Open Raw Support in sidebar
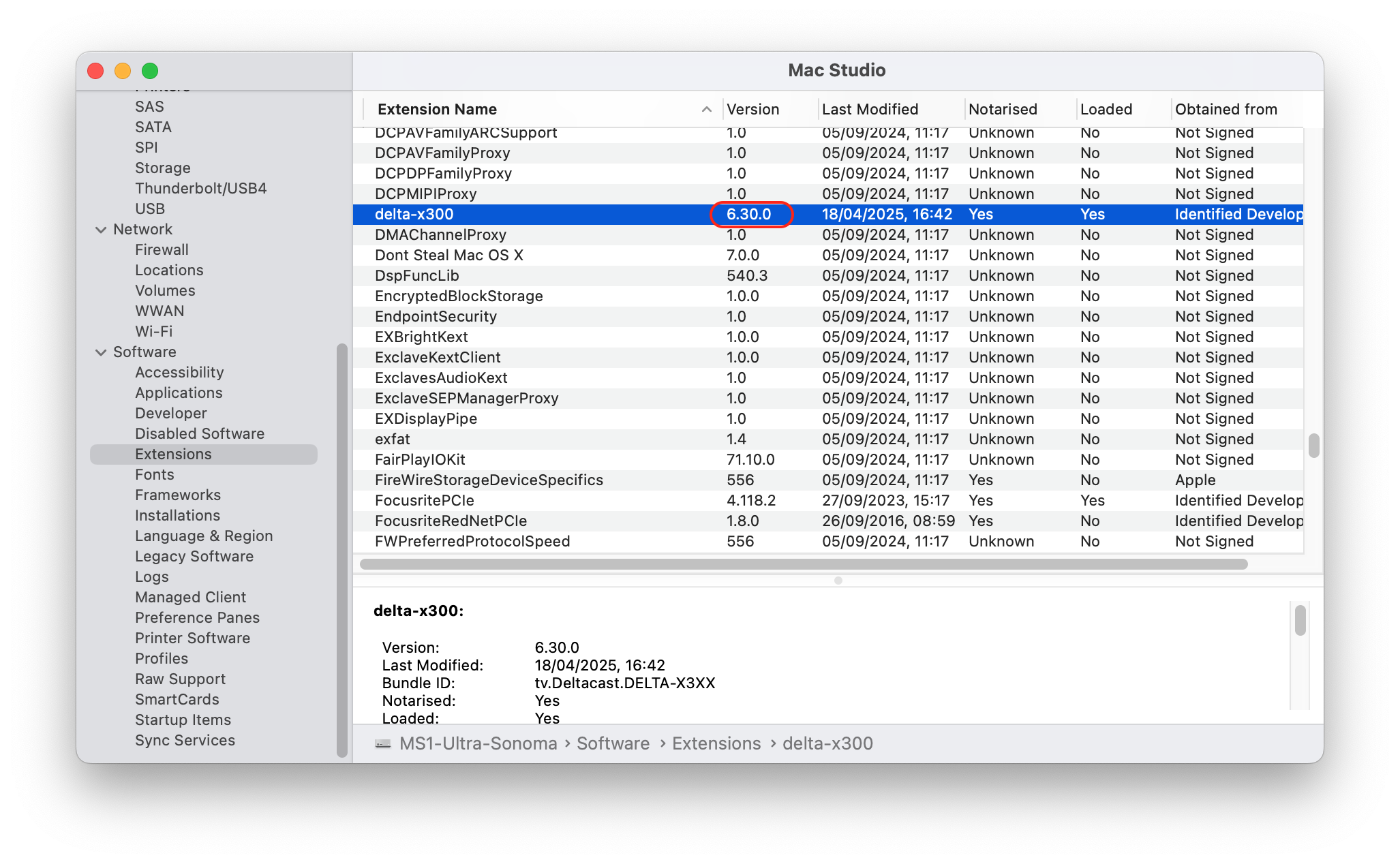 coord(181,679)
